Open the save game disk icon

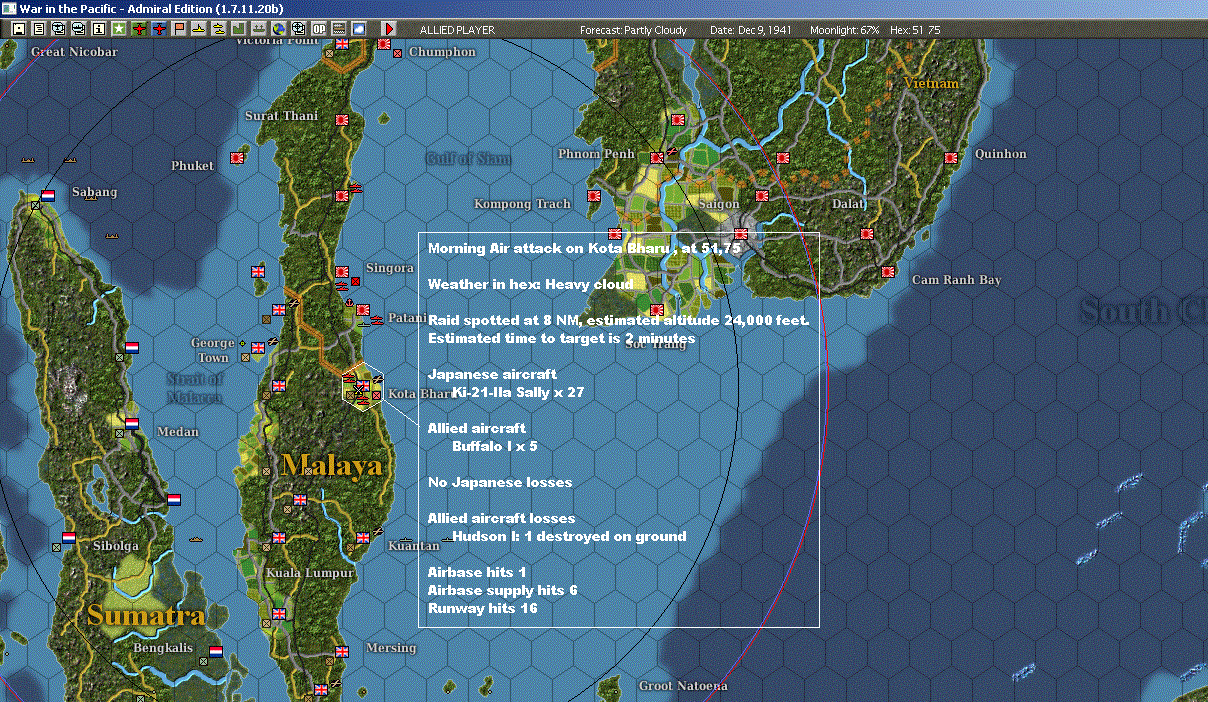coord(18,29)
